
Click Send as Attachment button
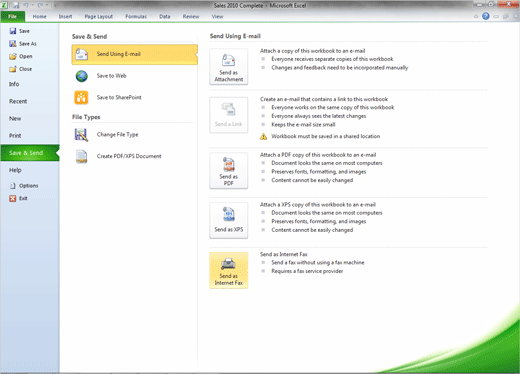pyautogui.click(x=229, y=67)
